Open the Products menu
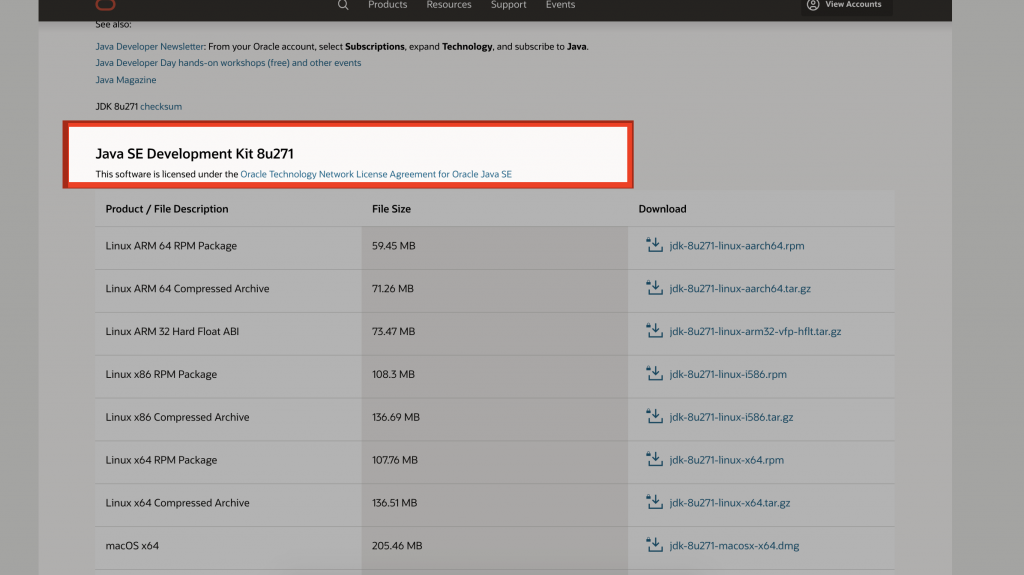Viewport: 1024px width, 575px height. click(387, 5)
